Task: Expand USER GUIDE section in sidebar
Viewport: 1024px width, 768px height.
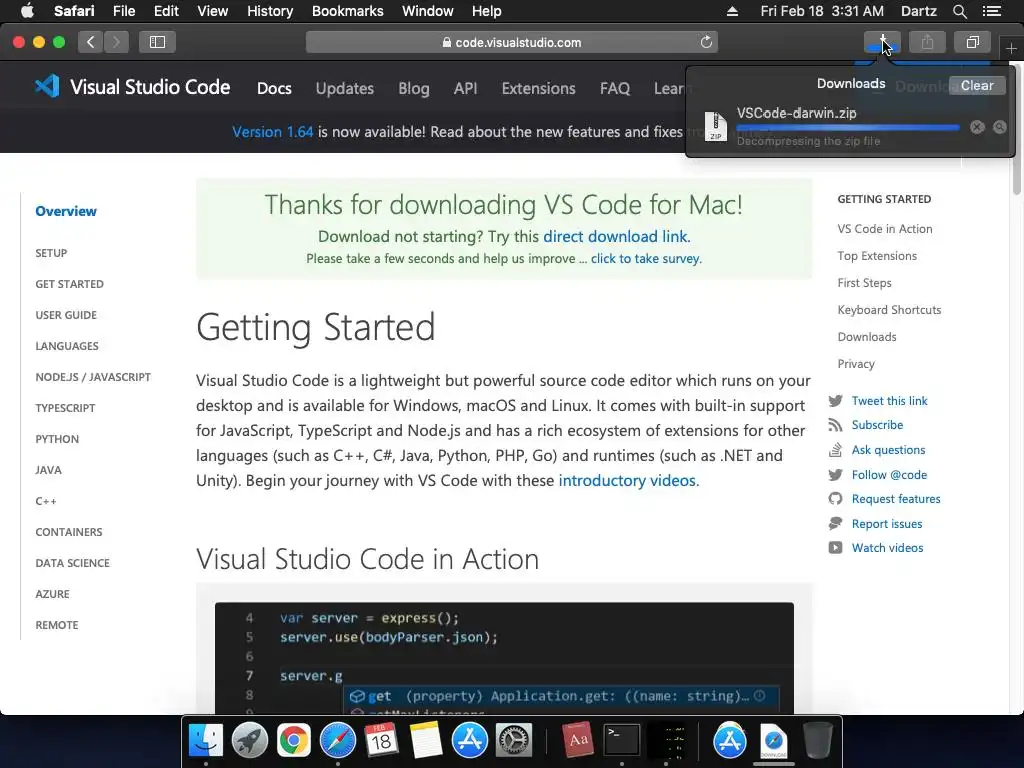Action: pos(66,315)
